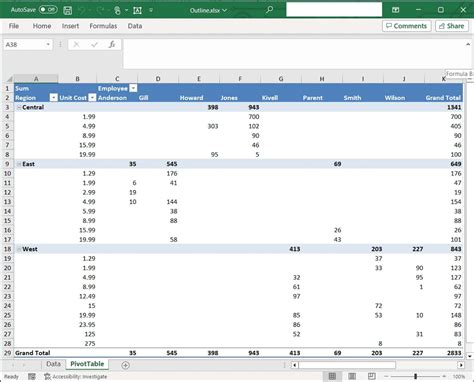
Task: Open the Name Box dropdown arrow
Action: (x=48, y=44)
